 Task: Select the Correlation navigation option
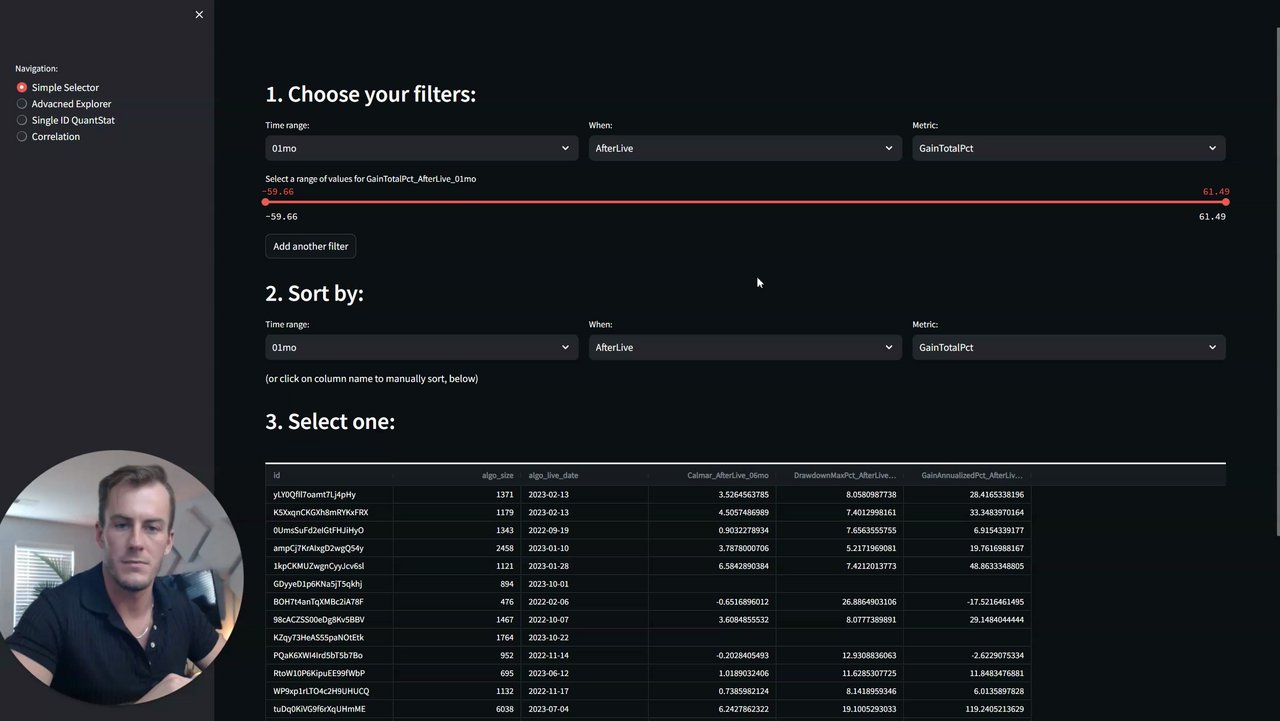click(22, 137)
